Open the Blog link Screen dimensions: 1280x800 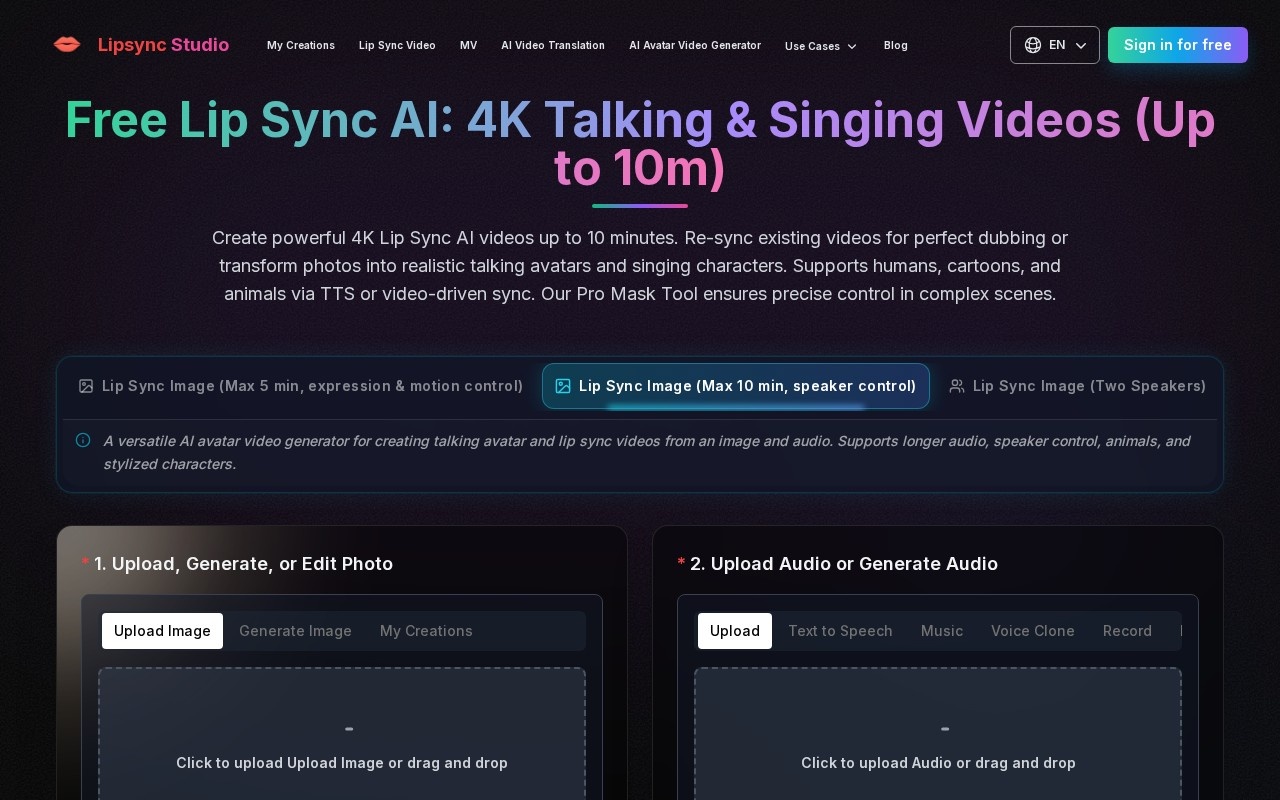[x=896, y=45]
